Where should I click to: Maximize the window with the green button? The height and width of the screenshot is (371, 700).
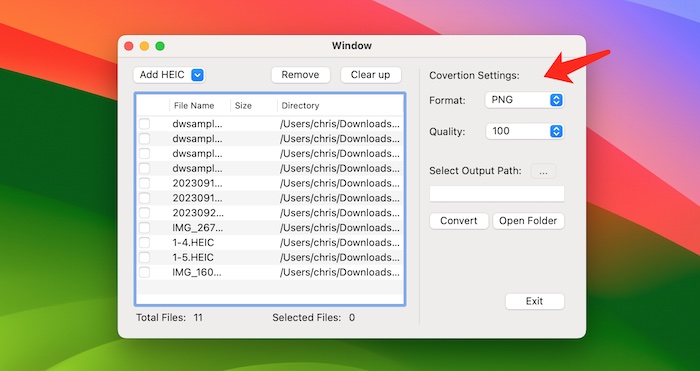[160, 46]
